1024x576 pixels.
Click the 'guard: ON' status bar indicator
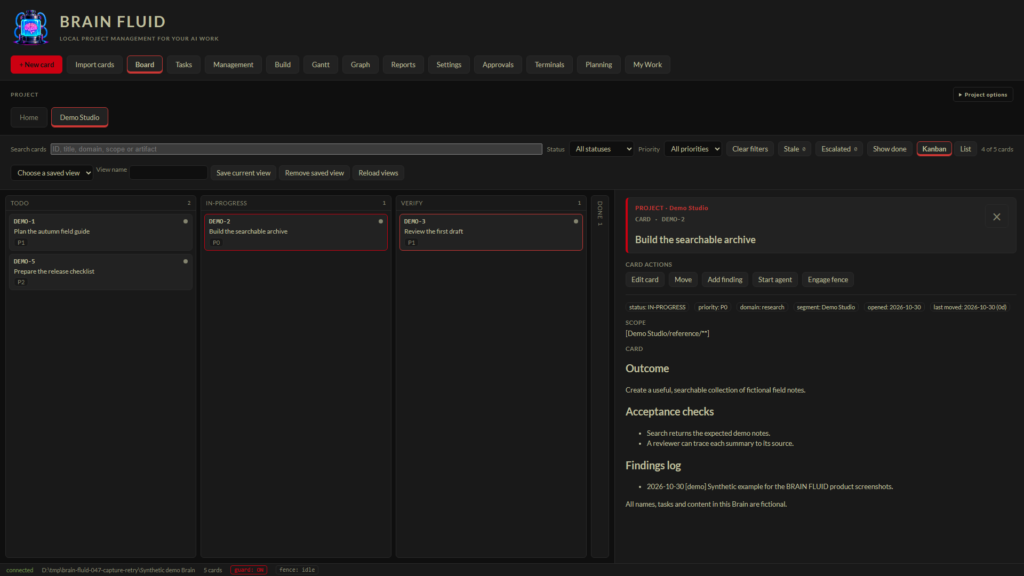(x=249, y=570)
